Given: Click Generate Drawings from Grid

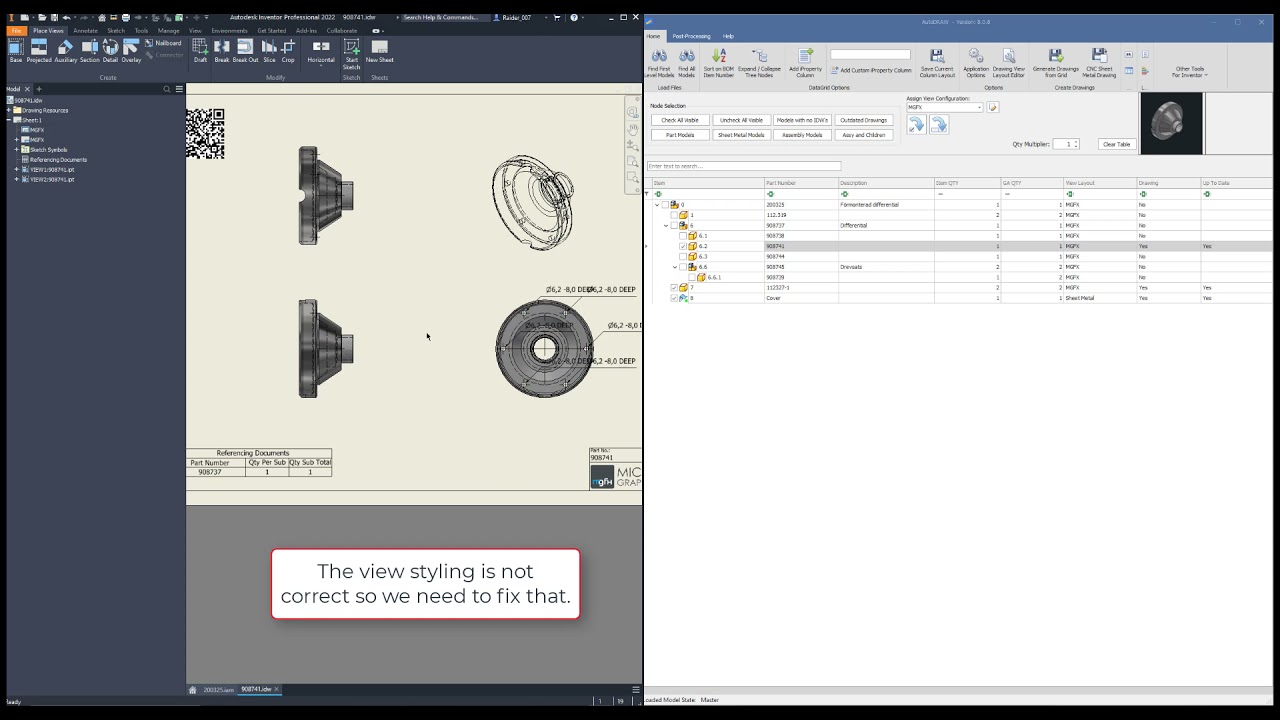Looking at the screenshot, I should pos(1055,63).
